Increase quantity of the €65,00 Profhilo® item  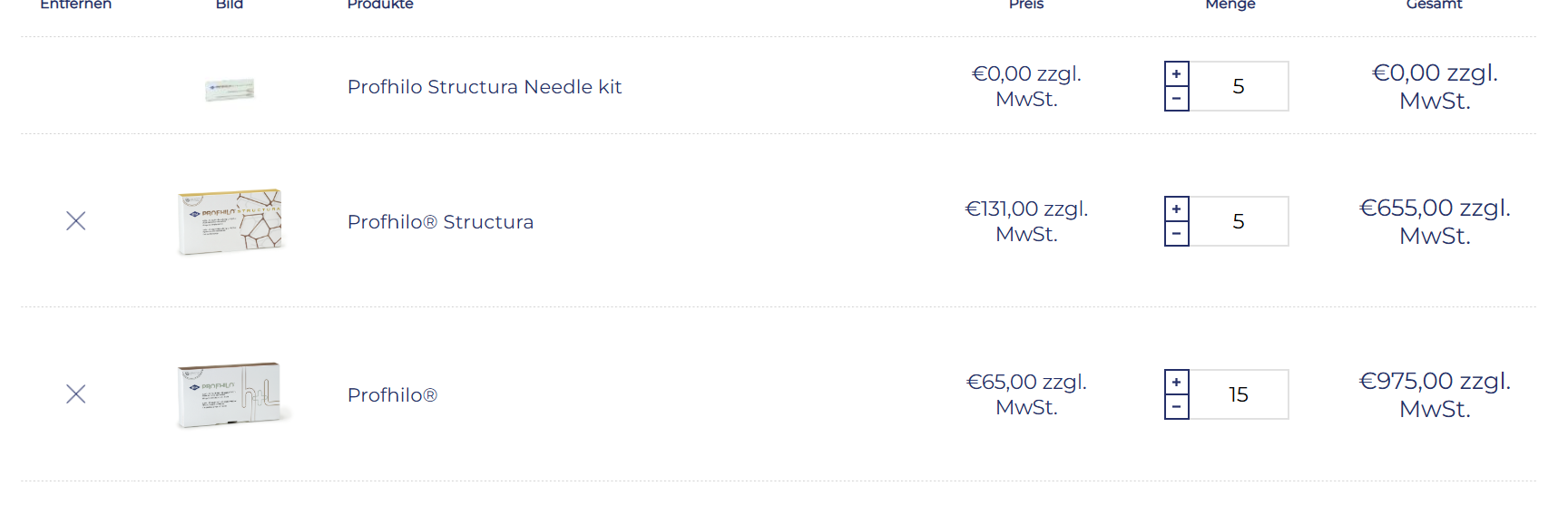pyautogui.click(x=1176, y=383)
